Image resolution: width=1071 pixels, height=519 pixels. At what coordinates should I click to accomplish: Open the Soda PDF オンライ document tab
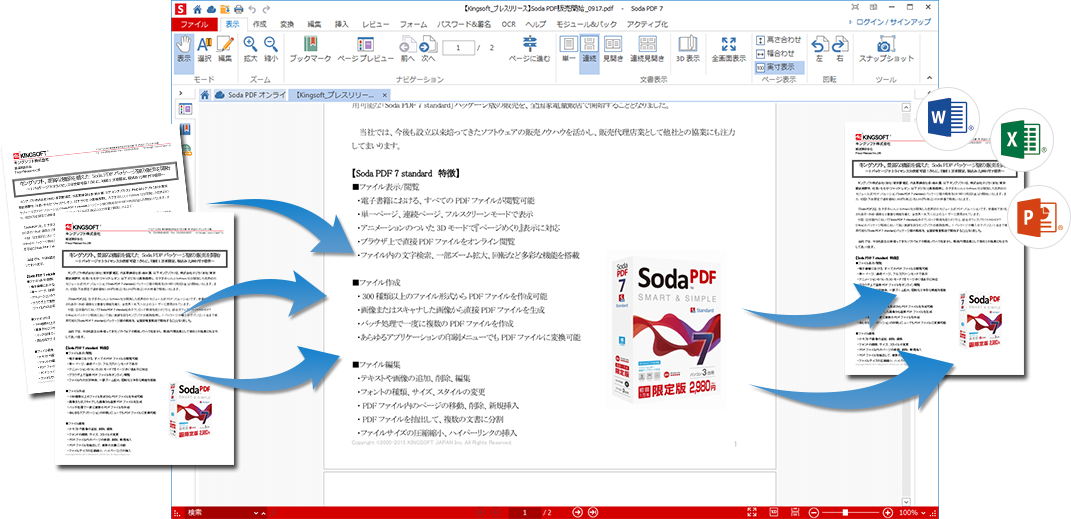tap(250, 95)
